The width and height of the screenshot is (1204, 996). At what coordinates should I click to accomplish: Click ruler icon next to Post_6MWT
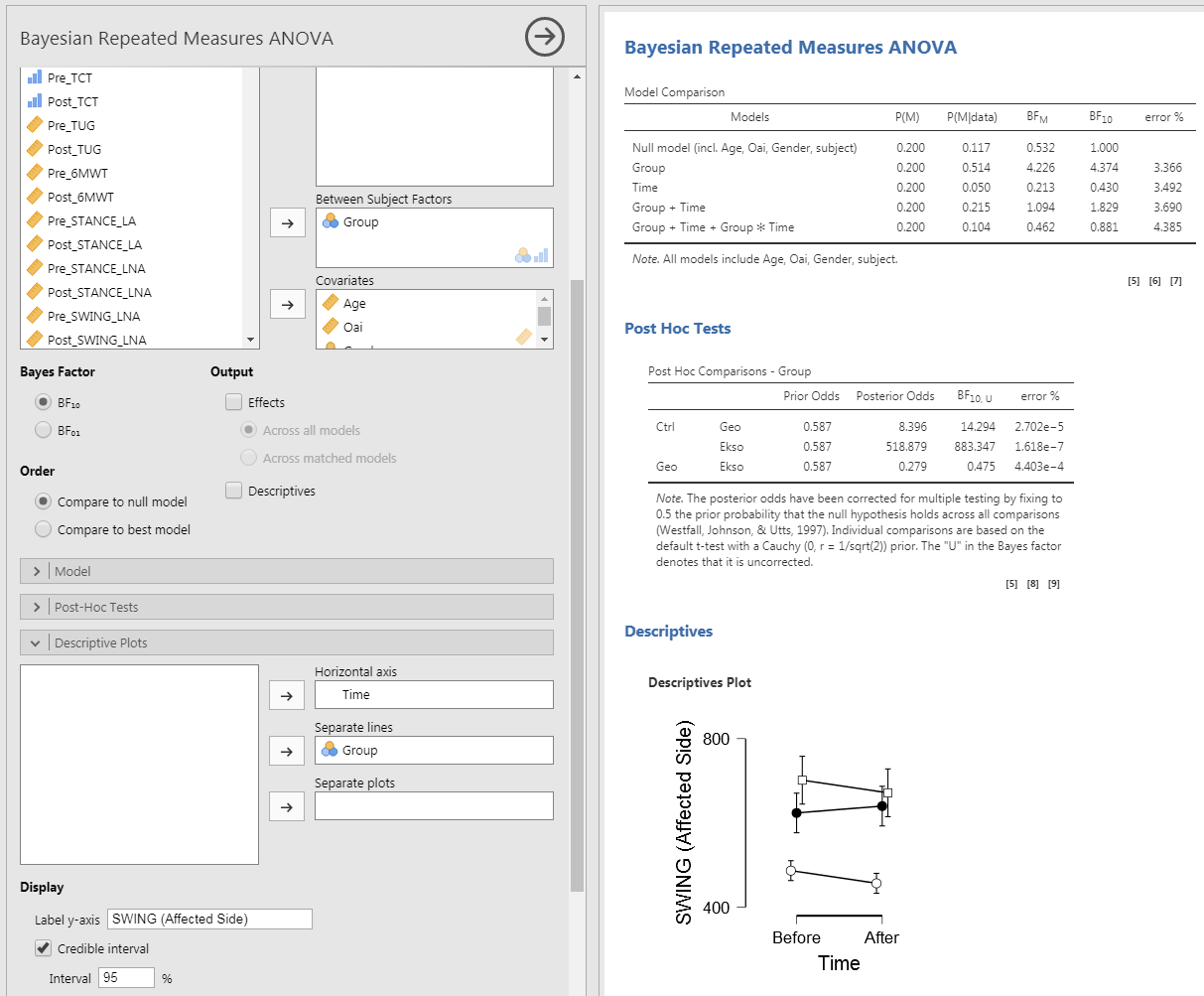pyautogui.click(x=35, y=197)
